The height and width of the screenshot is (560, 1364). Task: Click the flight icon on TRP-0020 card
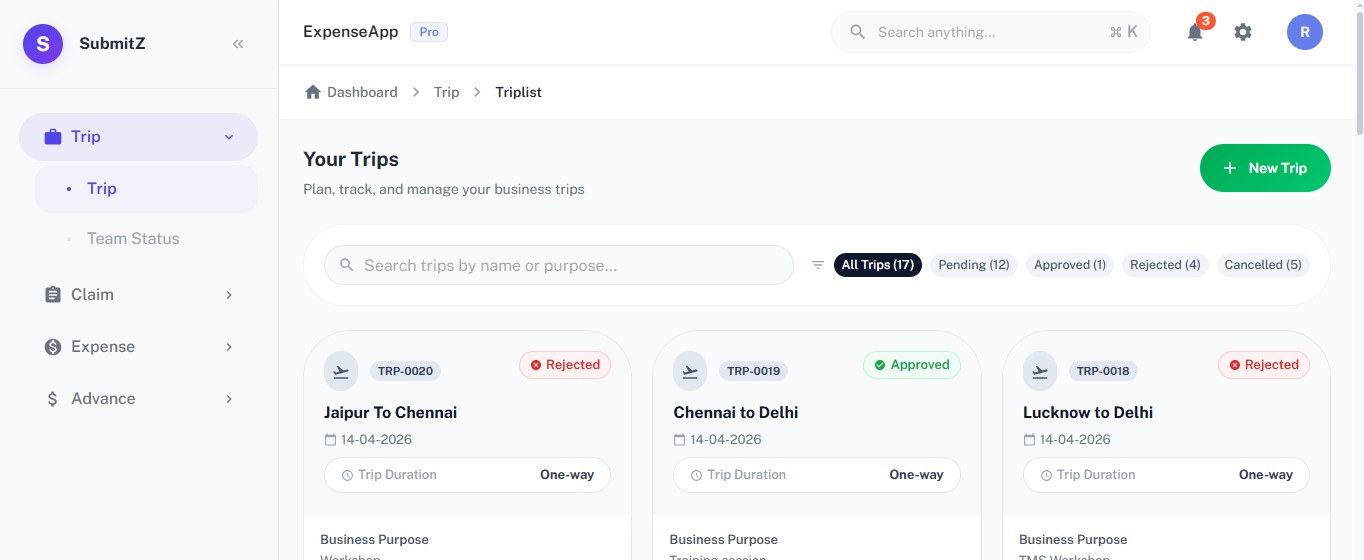[342, 371]
